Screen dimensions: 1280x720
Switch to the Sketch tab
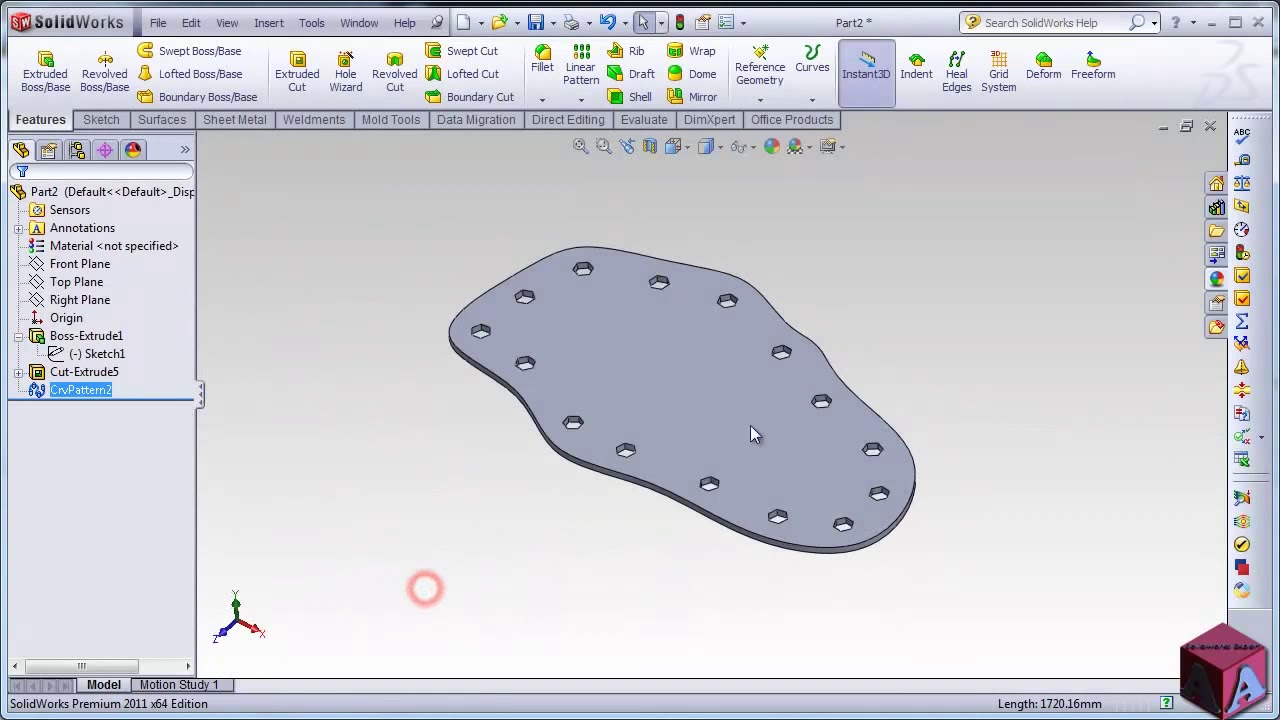tap(101, 120)
